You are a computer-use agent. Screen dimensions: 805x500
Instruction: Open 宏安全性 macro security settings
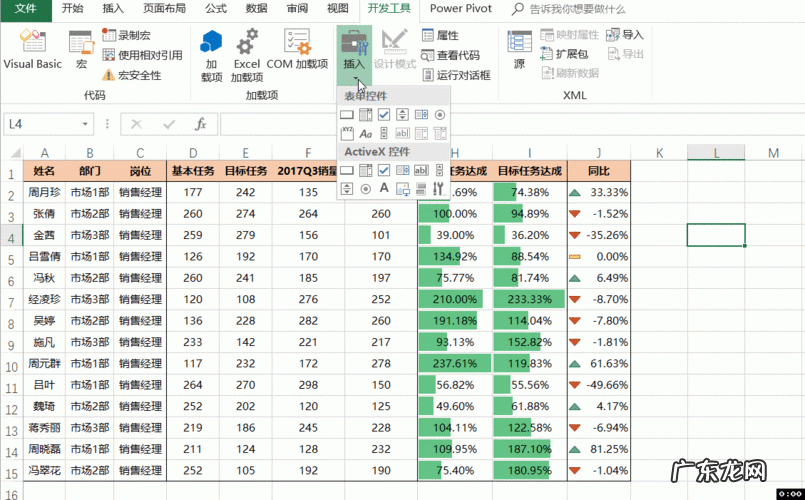pos(131,75)
